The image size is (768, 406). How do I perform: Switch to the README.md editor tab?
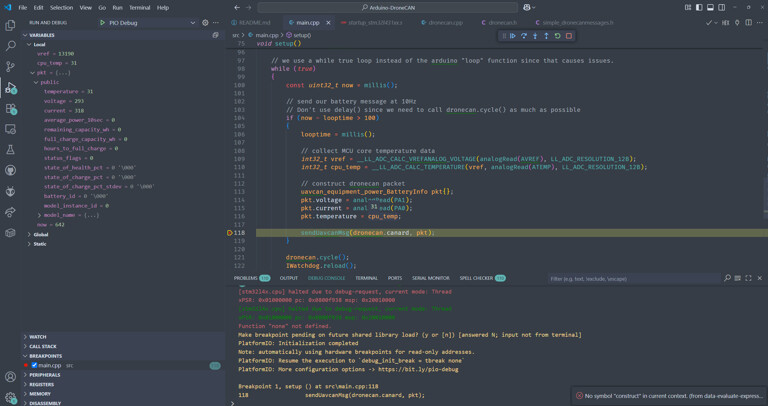pyautogui.click(x=251, y=23)
